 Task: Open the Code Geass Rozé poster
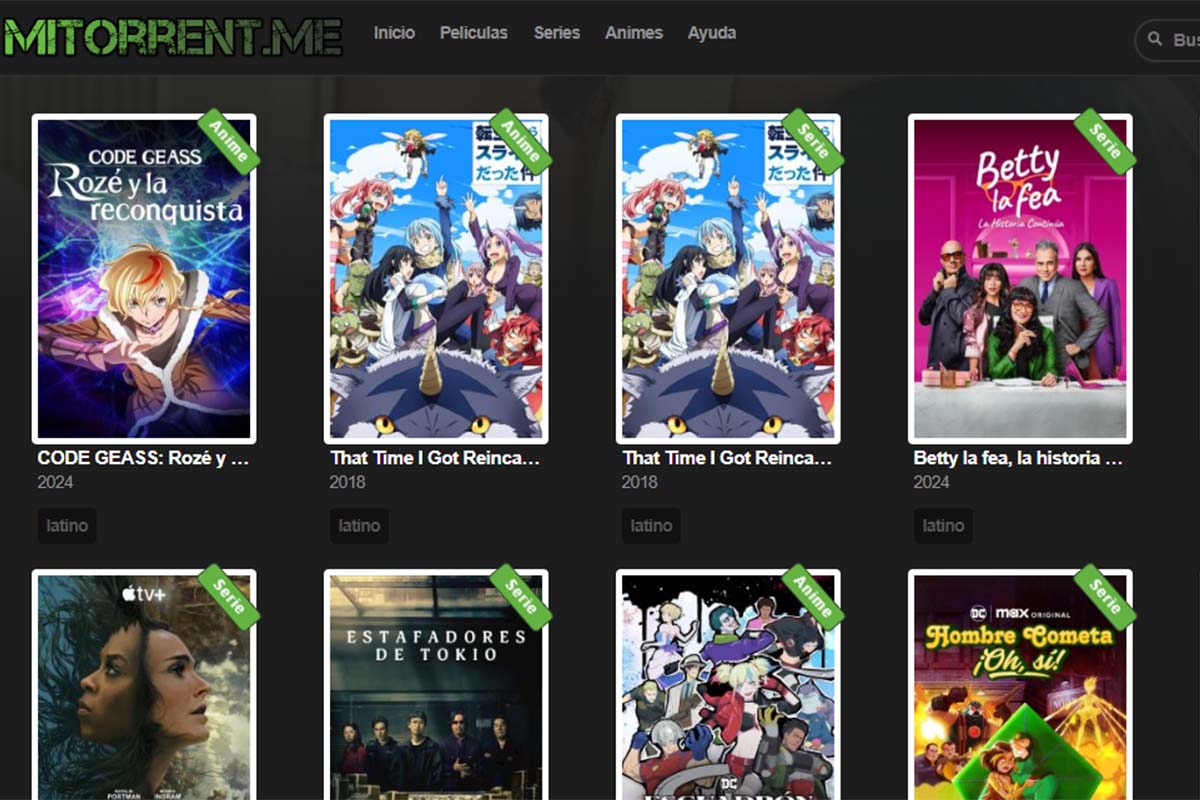pyautogui.click(x=144, y=278)
